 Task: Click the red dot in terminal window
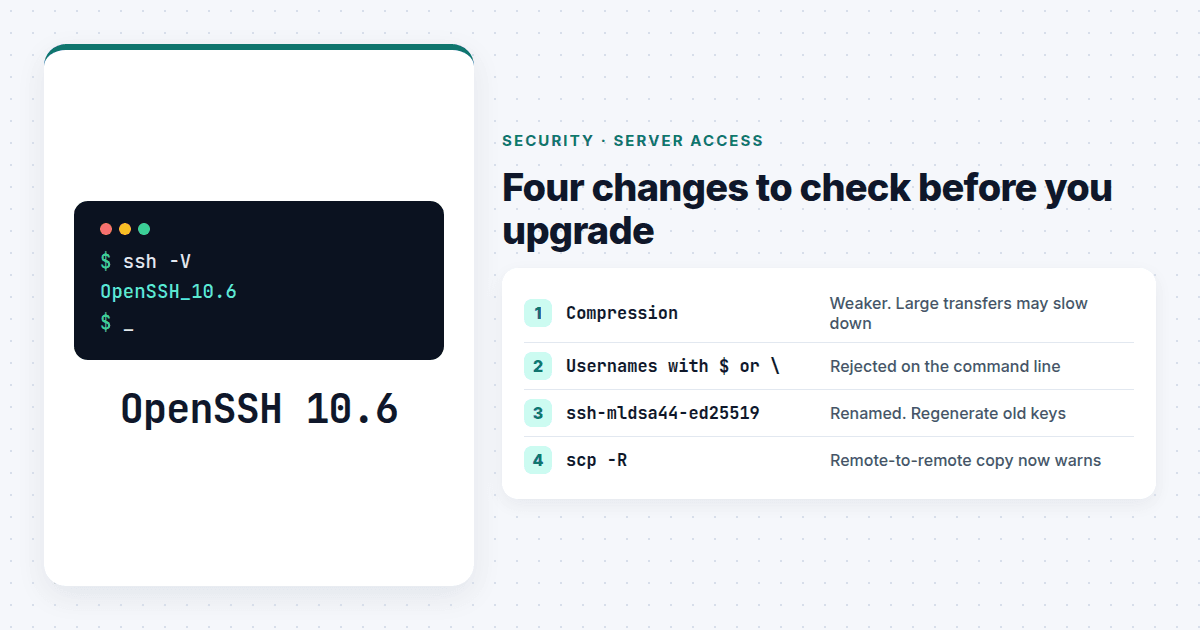click(106, 229)
